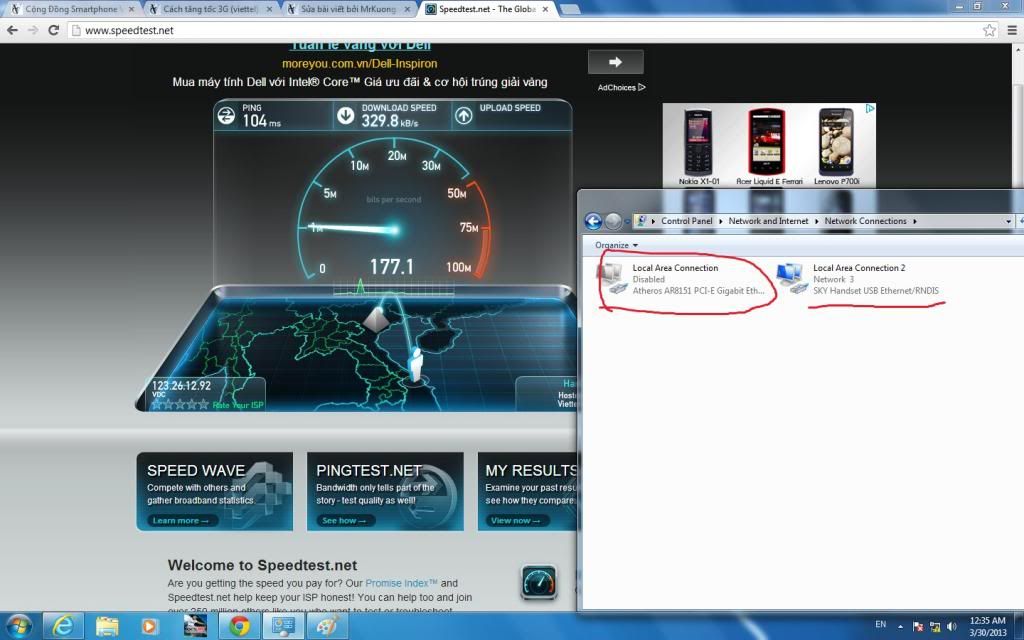1024x640 pixels.
Task: Close the Sửa bài viết tab
Action: 408,9
